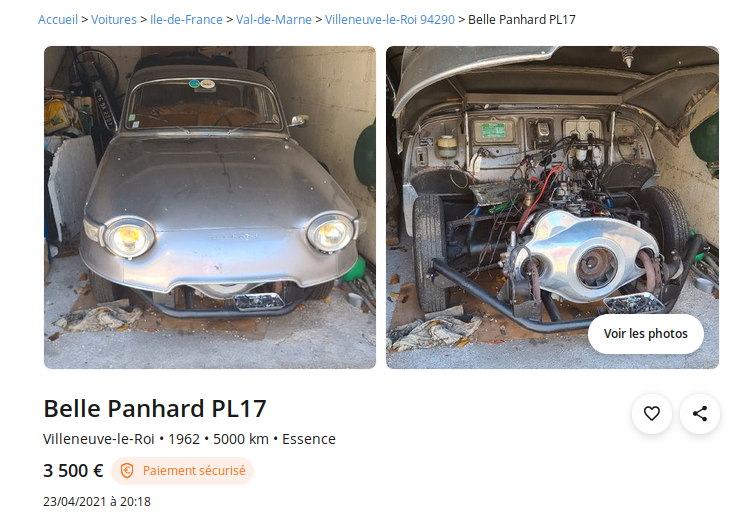Viewport: 729px width, 516px height.
Task: Click the Essence fuel type text
Action: point(309,439)
